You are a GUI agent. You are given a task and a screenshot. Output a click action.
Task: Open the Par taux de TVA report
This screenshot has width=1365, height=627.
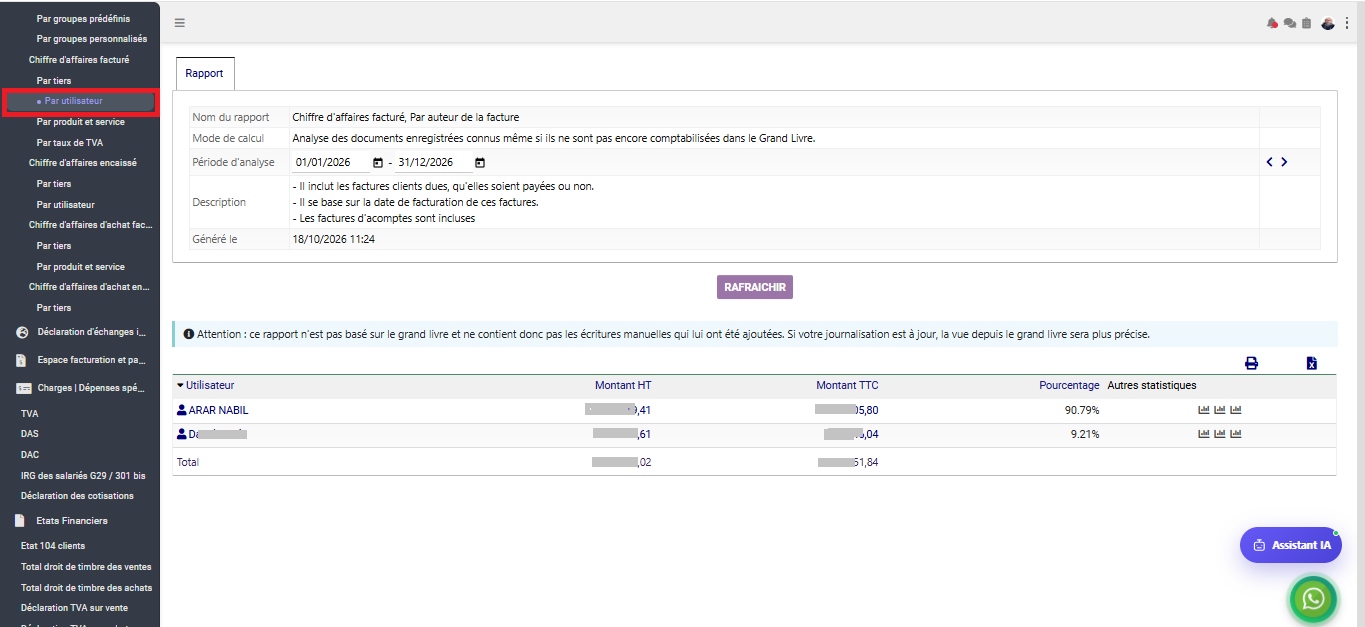tap(70, 143)
